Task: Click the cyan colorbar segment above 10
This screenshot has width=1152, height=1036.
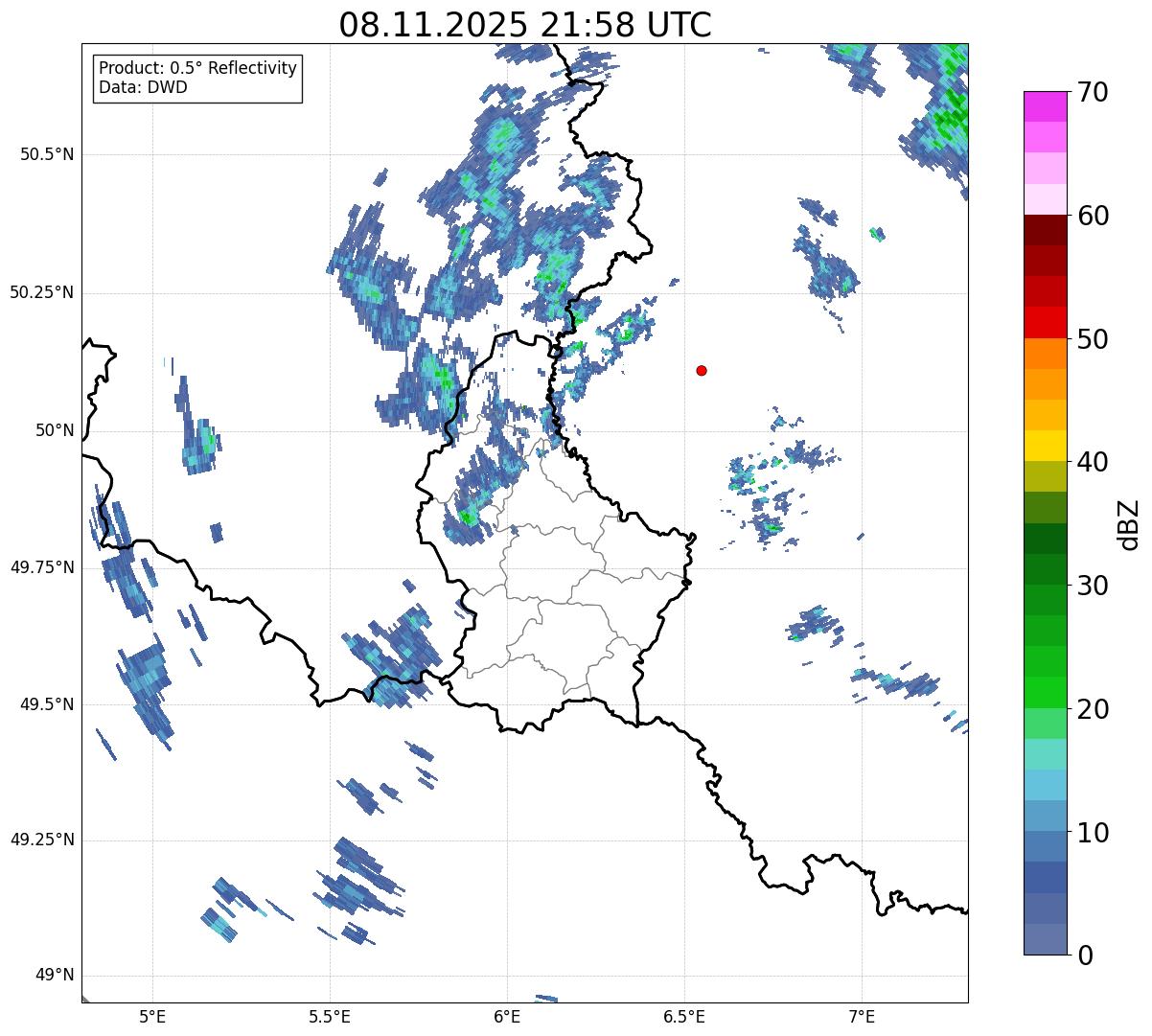Action: [x=1045, y=785]
